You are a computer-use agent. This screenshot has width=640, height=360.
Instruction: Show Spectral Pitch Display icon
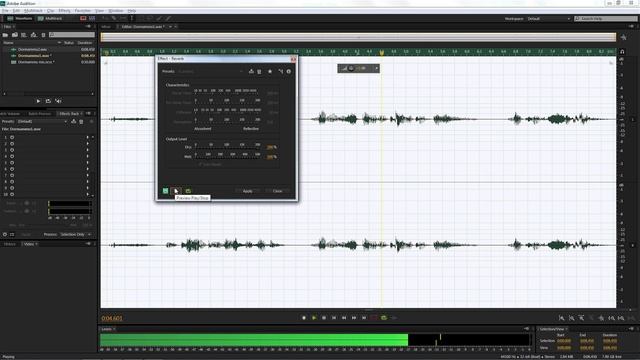(92, 19)
